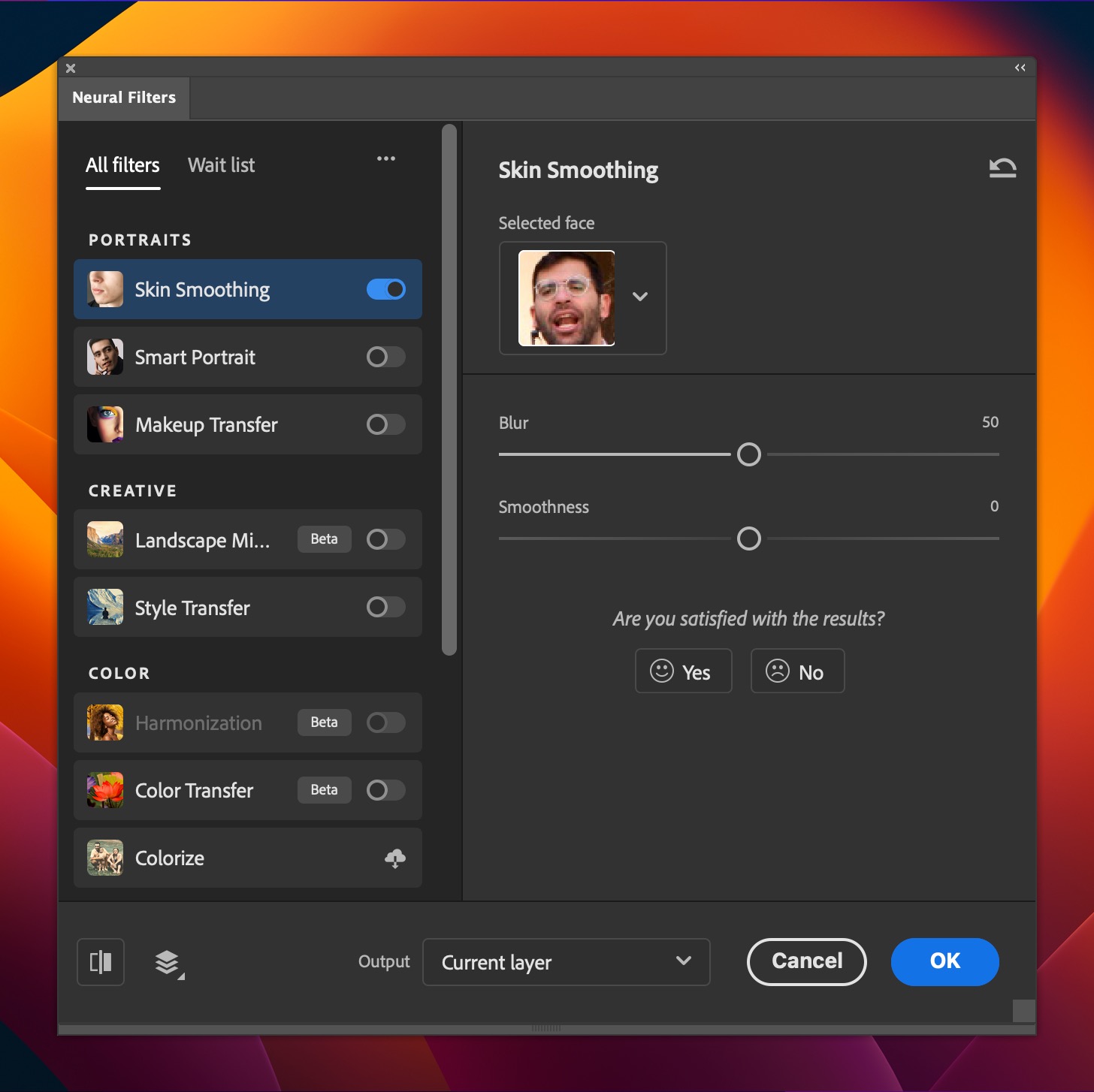The height and width of the screenshot is (1092, 1094).
Task: Click the Skin Smoothing filter thumbnail icon
Action: click(105, 289)
